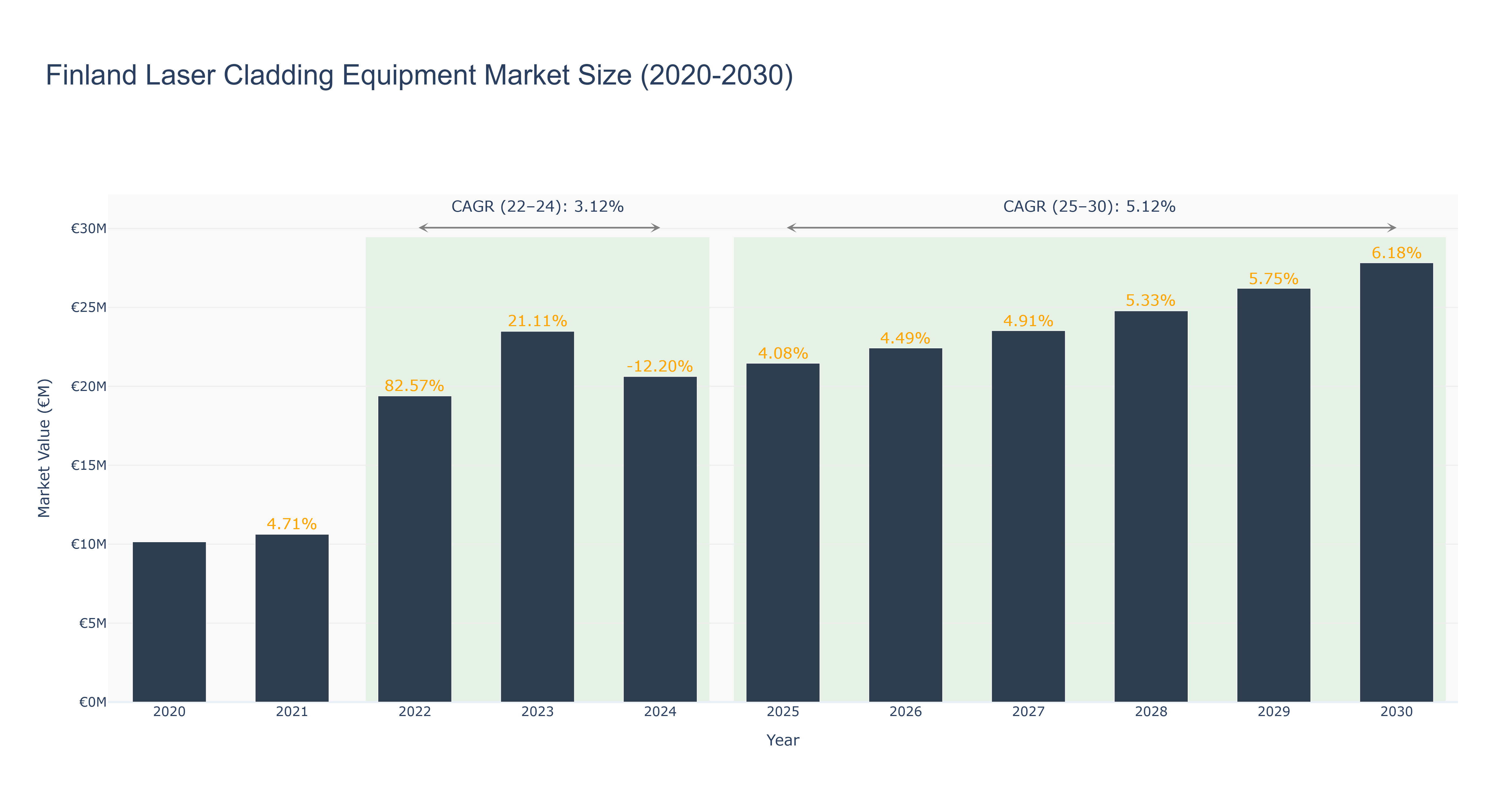Click the 5.33% growth label
This screenshot has height=810, width=1512.
(x=1150, y=301)
